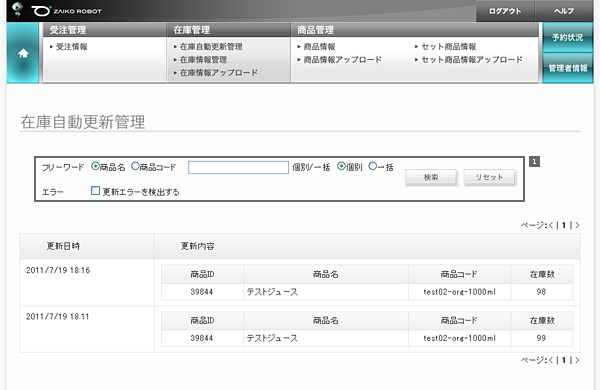Open 在庫情報管理 menu link
Image resolution: width=600 pixels, height=390 pixels.
point(203,60)
